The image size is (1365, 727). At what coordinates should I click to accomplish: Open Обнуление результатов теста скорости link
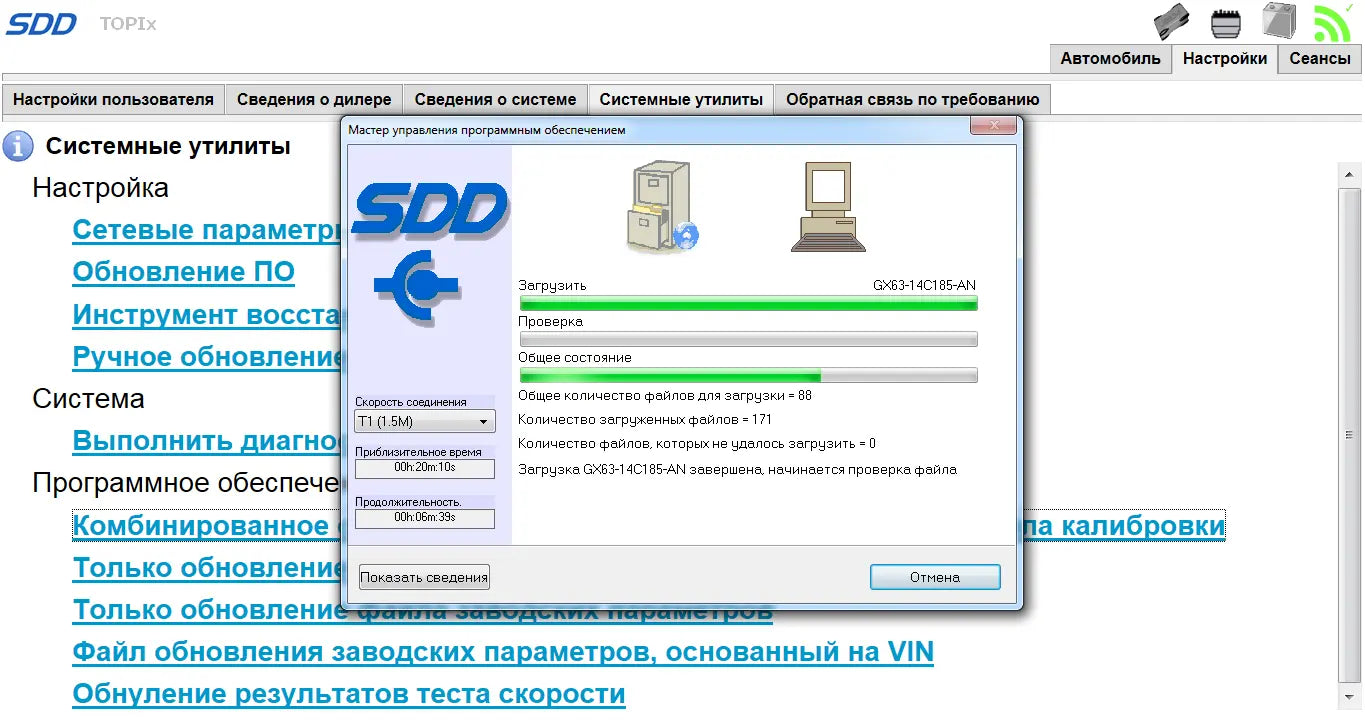(348, 694)
